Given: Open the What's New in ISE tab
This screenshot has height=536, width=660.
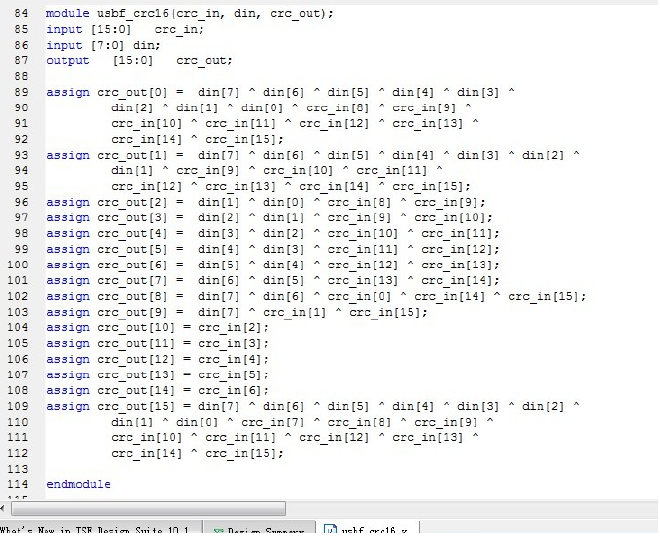Looking at the screenshot, I should (x=95, y=530).
